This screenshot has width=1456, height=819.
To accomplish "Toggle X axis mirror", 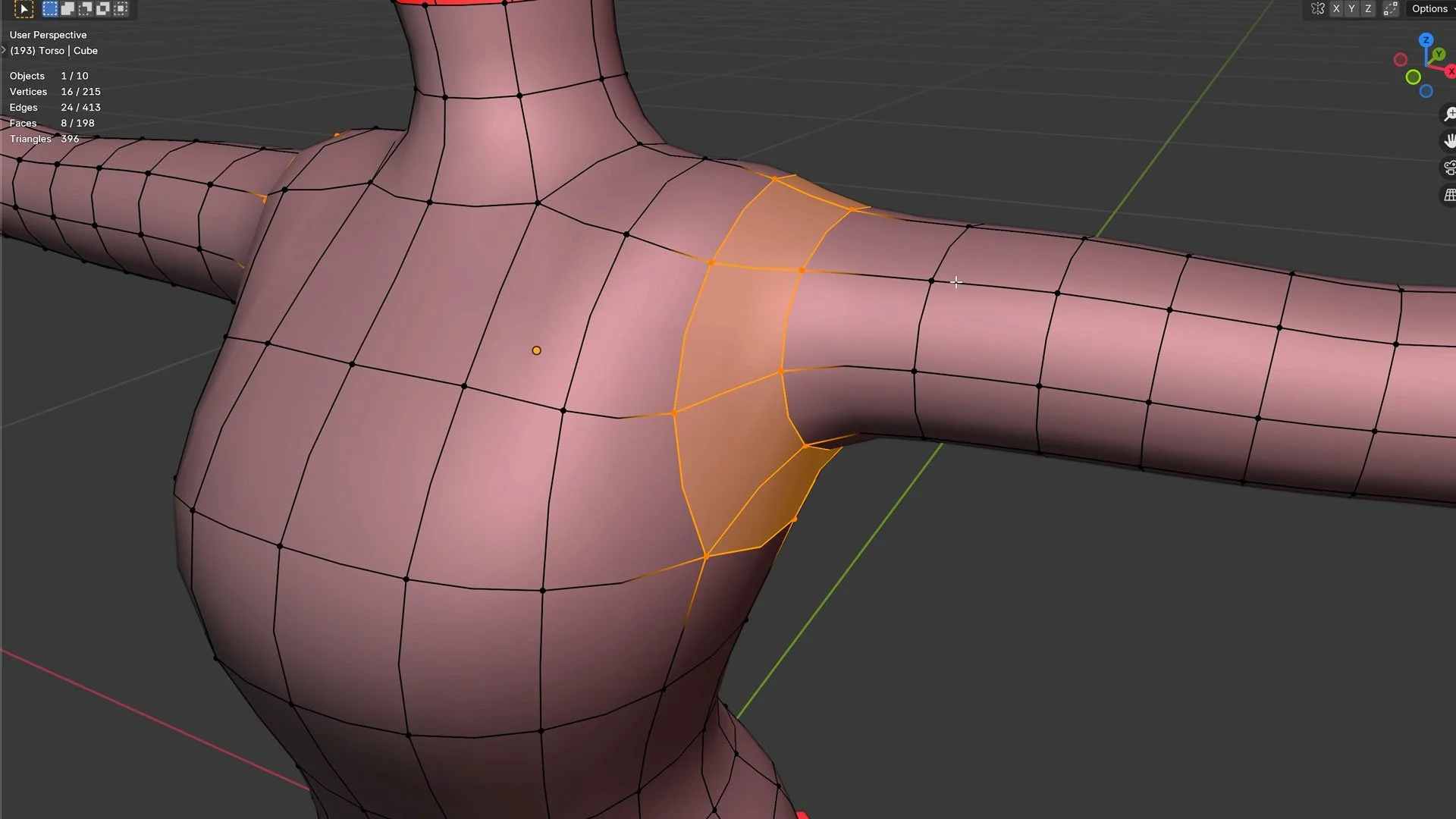I will [x=1336, y=9].
